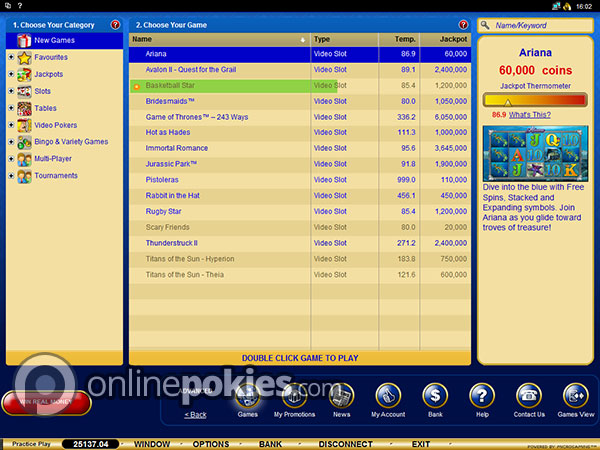
Task: Open help for Choose Your Category
Action: click(x=115, y=25)
